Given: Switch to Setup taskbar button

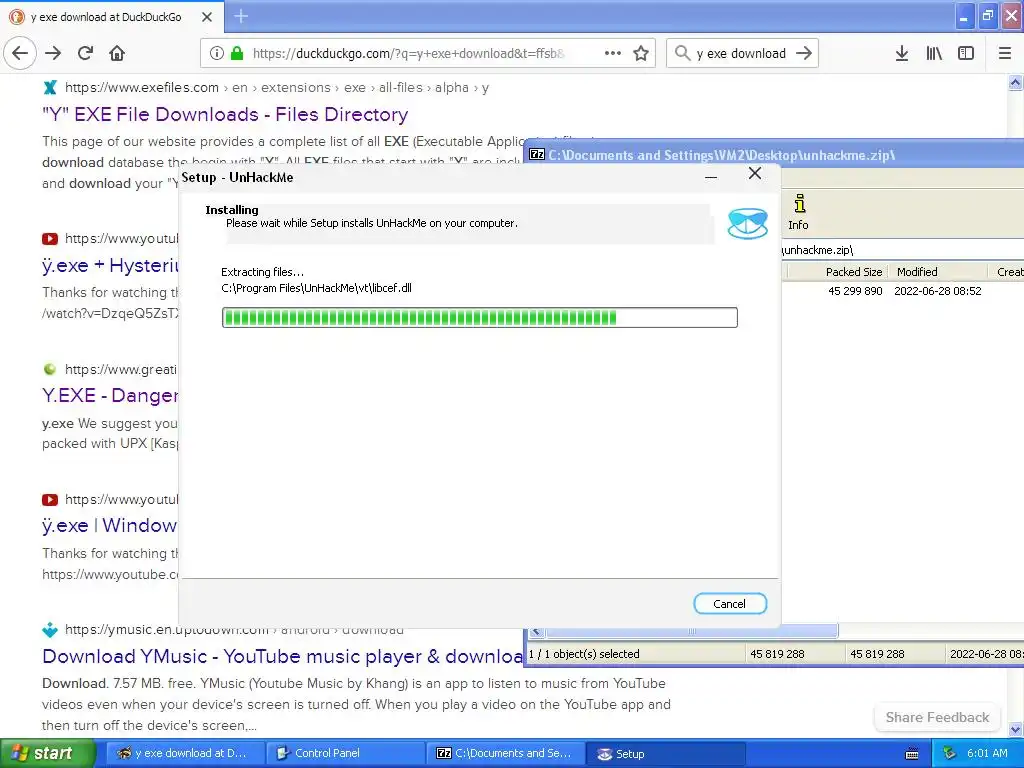Looking at the screenshot, I should pyautogui.click(x=665, y=754).
